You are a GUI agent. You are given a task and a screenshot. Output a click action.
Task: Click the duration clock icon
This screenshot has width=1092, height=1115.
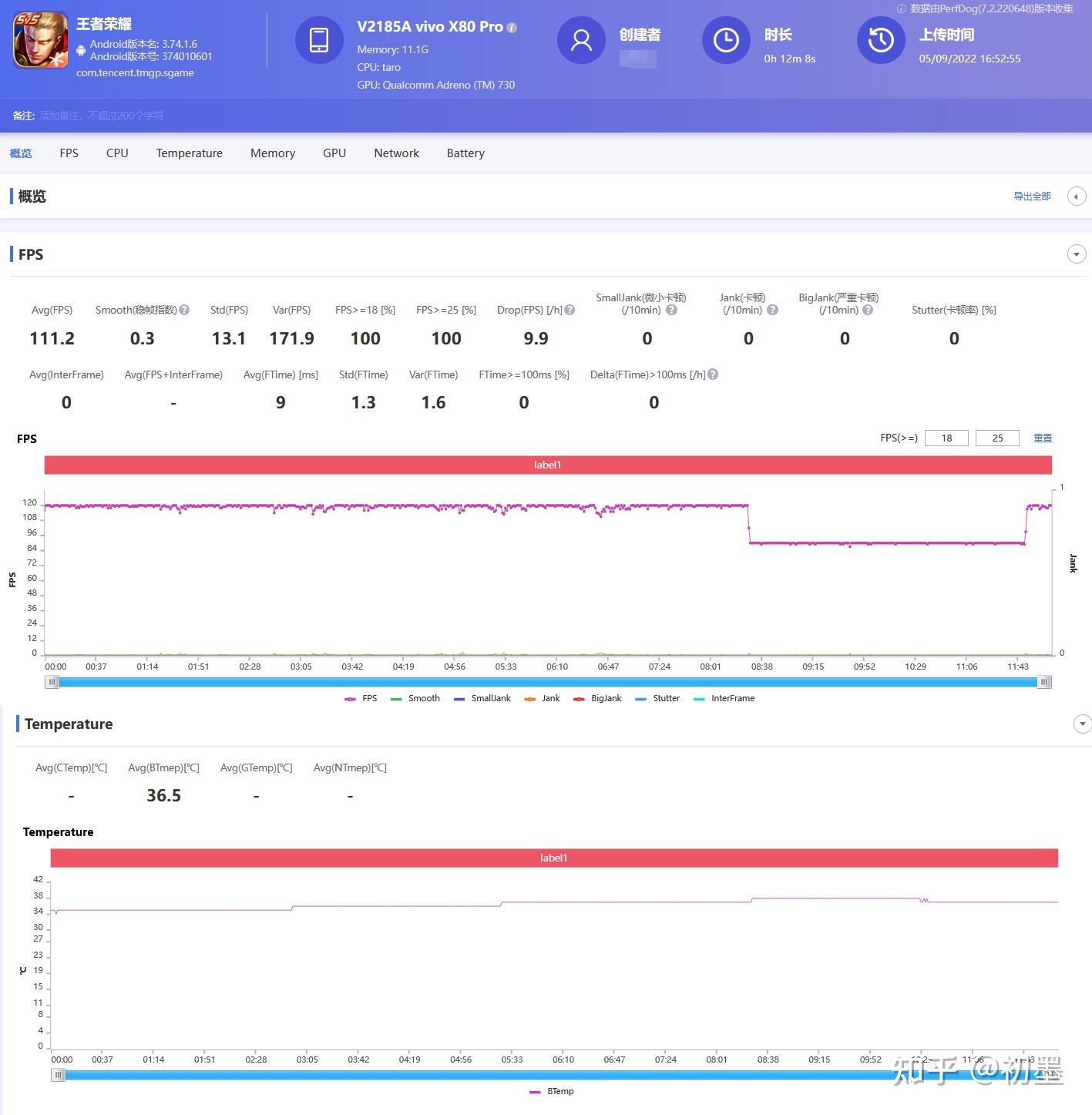tap(726, 40)
